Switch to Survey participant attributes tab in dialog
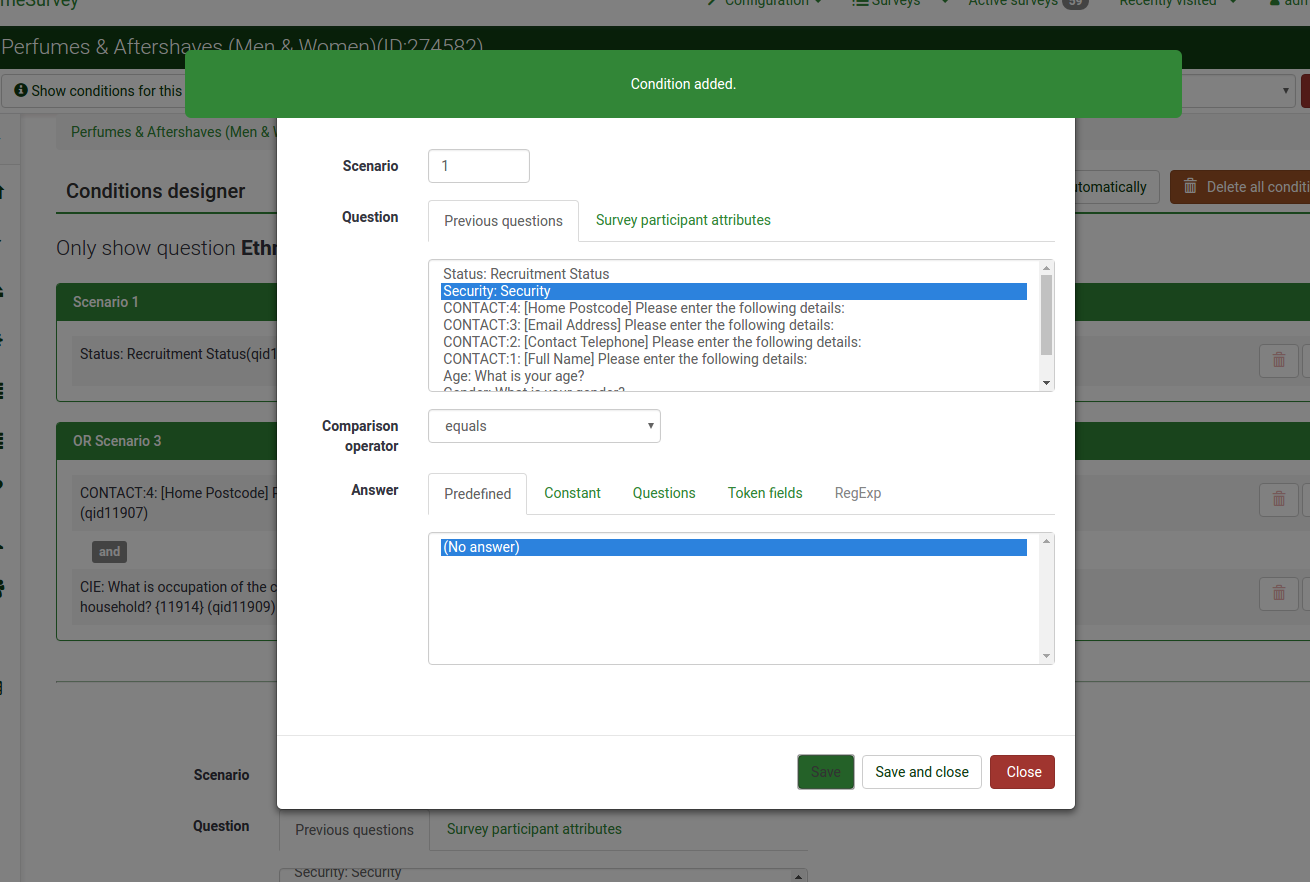The image size is (1310, 882). click(x=683, y=220)
